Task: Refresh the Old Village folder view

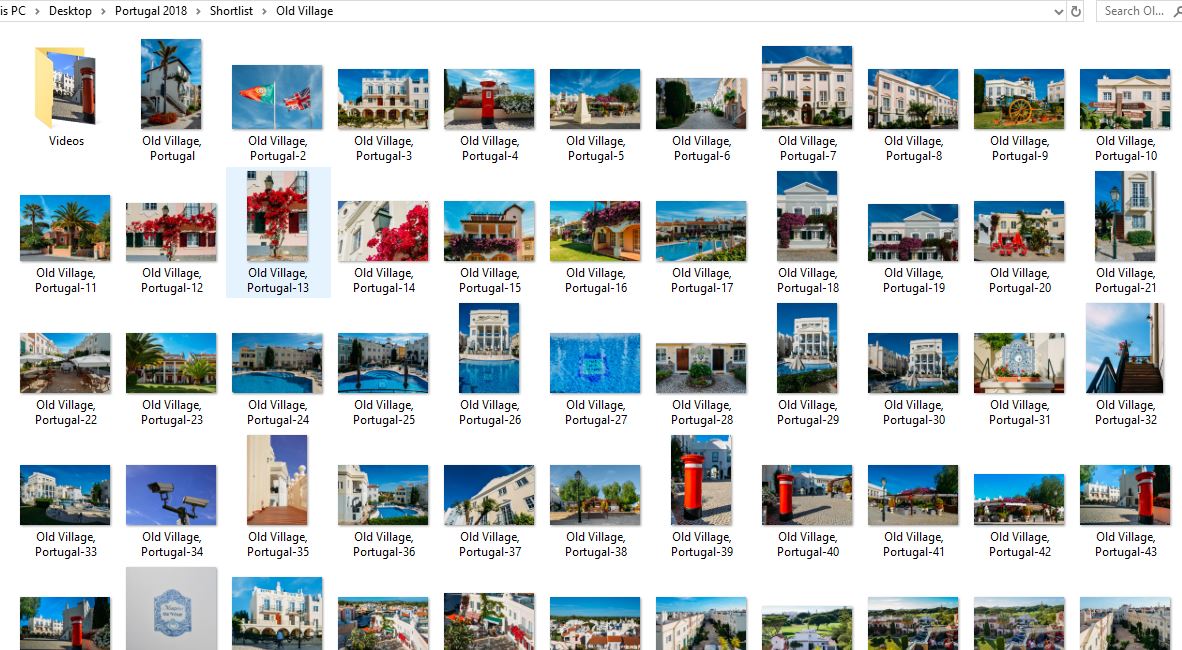Action: [x=1076, y=11]
